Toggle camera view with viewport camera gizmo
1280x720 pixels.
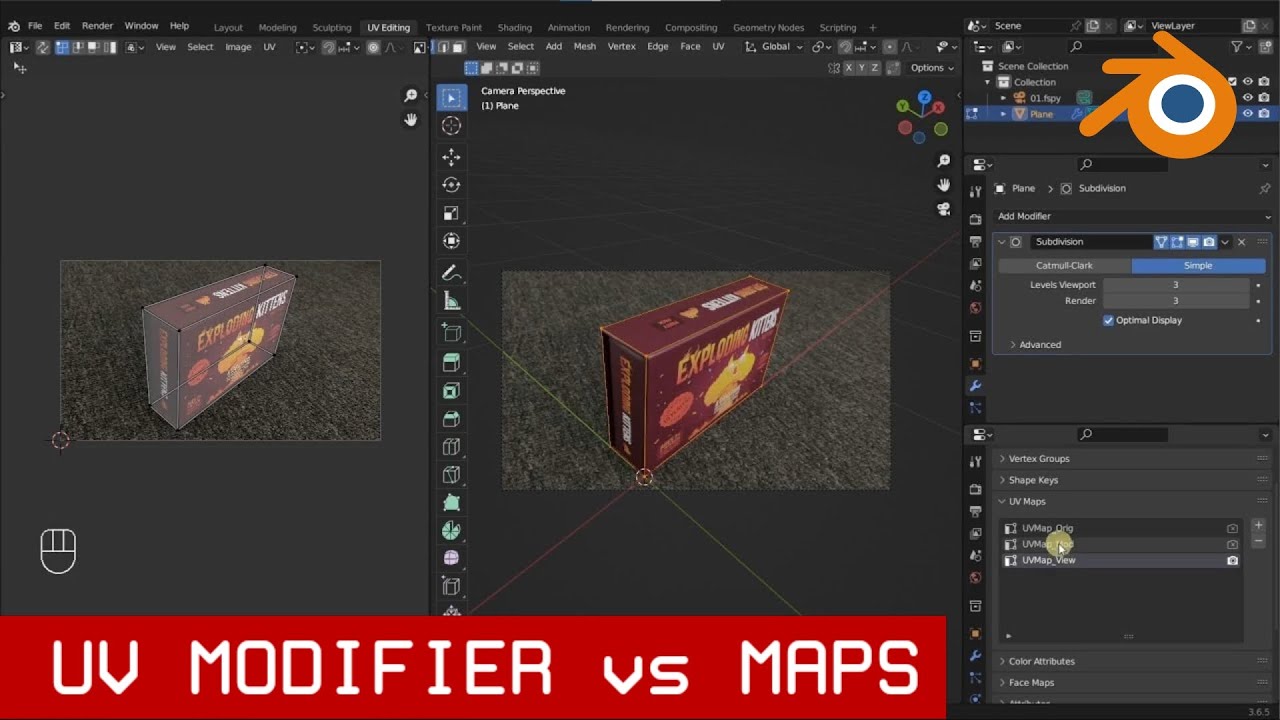click(943, 209)
